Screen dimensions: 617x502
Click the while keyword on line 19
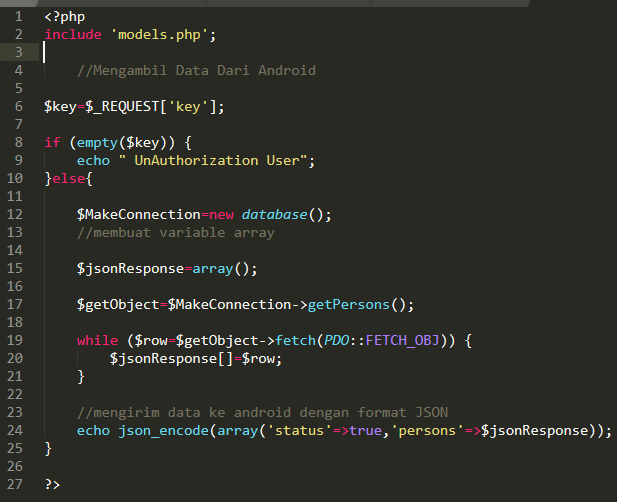tap(97, 340)
